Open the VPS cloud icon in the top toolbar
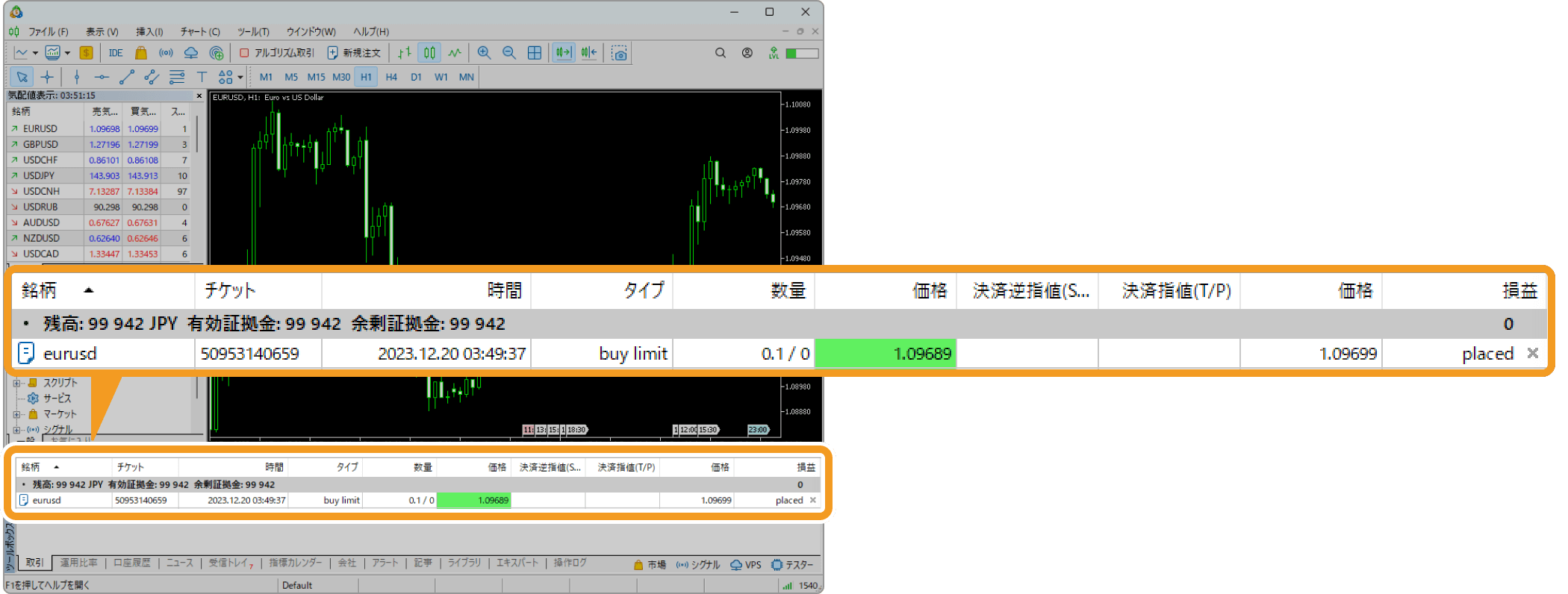The image size is (1568, 594). [x=191, y=53]
